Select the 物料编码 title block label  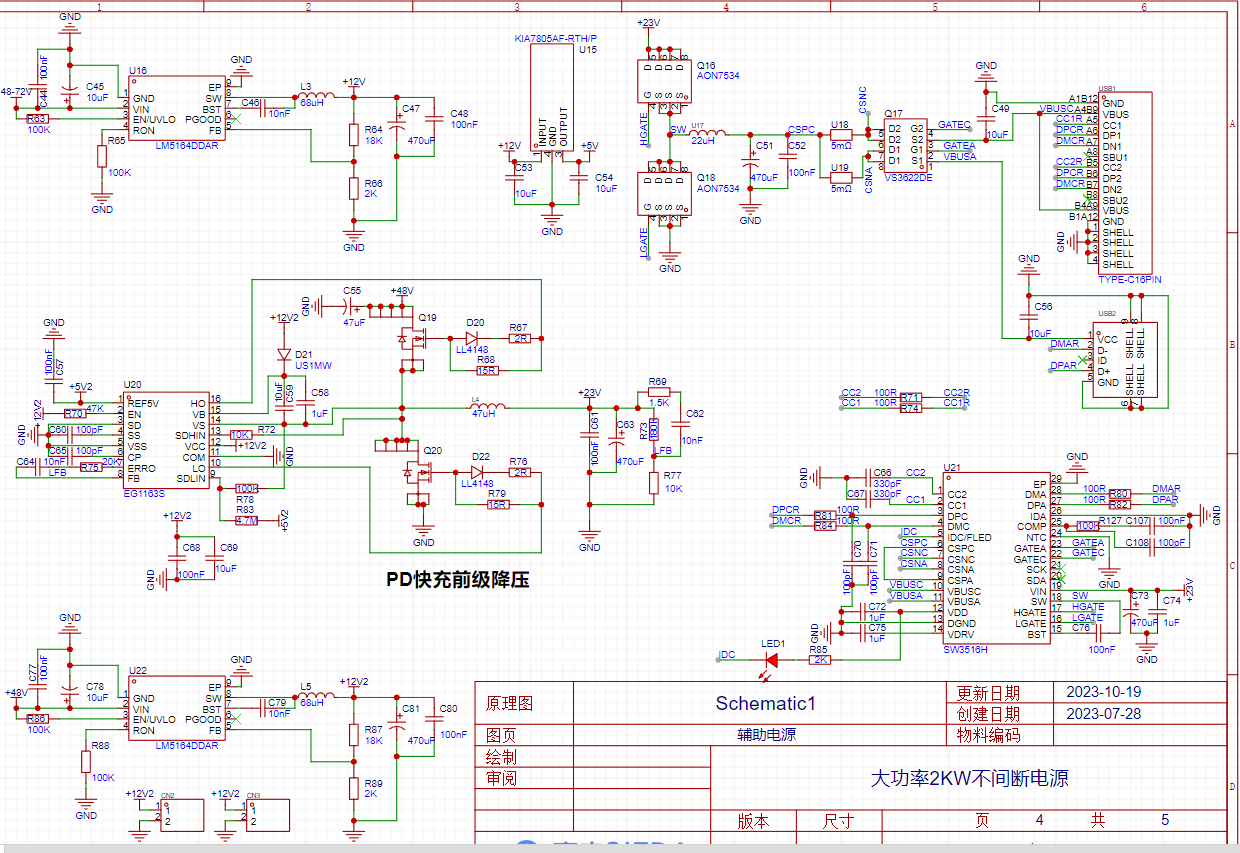(x=988, y=735)
